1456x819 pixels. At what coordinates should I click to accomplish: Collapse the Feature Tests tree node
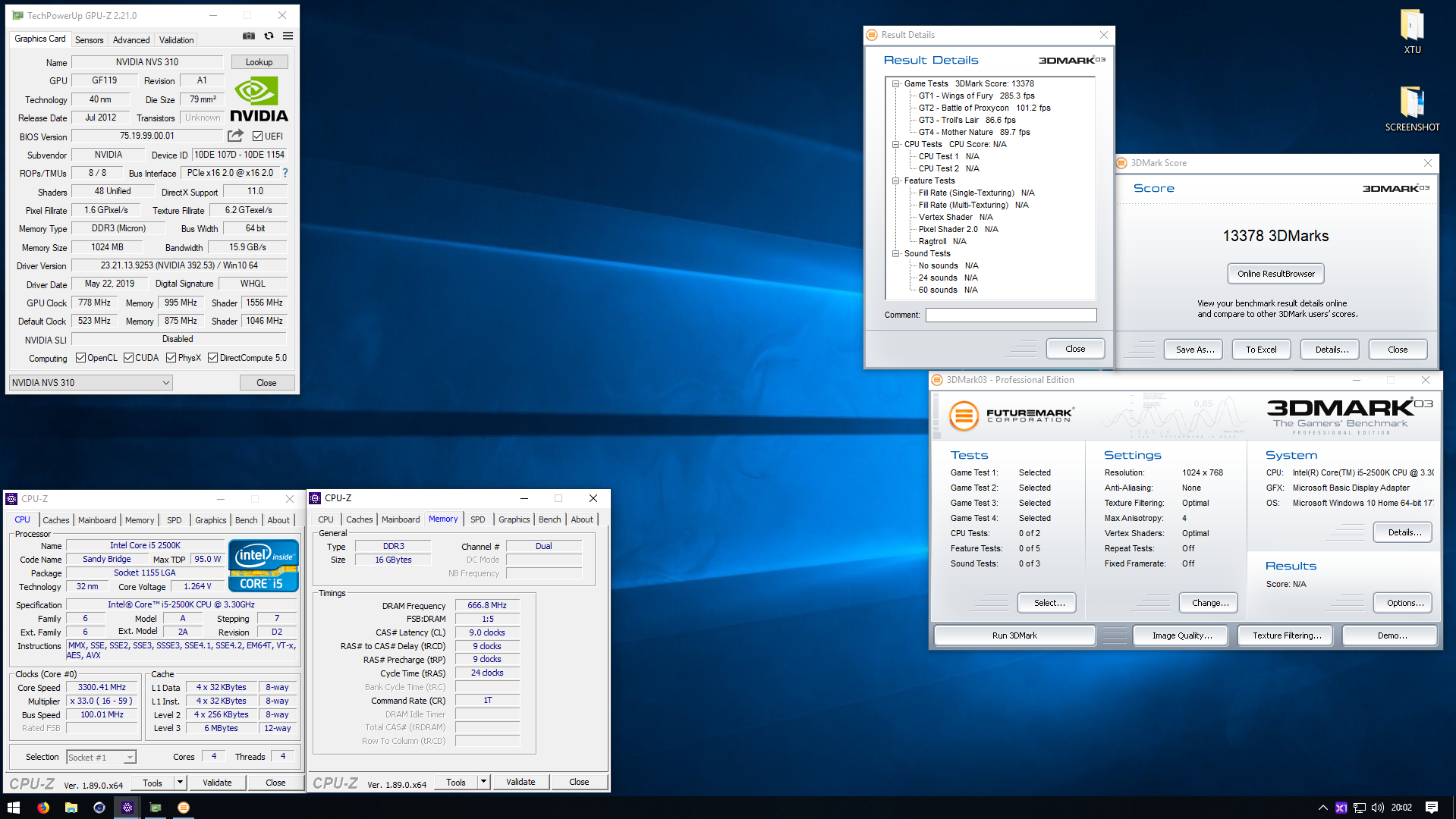click(895, 180)
